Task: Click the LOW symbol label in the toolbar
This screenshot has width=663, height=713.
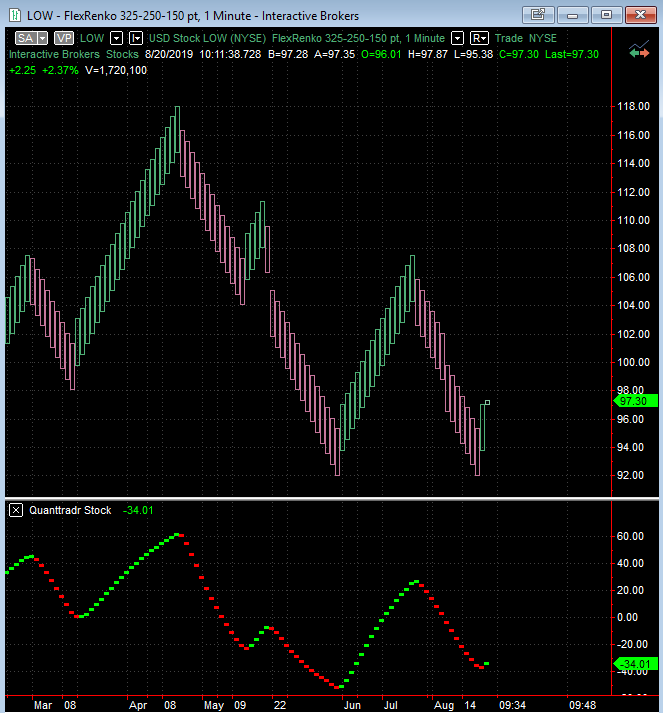Action: tap(92, 38)
